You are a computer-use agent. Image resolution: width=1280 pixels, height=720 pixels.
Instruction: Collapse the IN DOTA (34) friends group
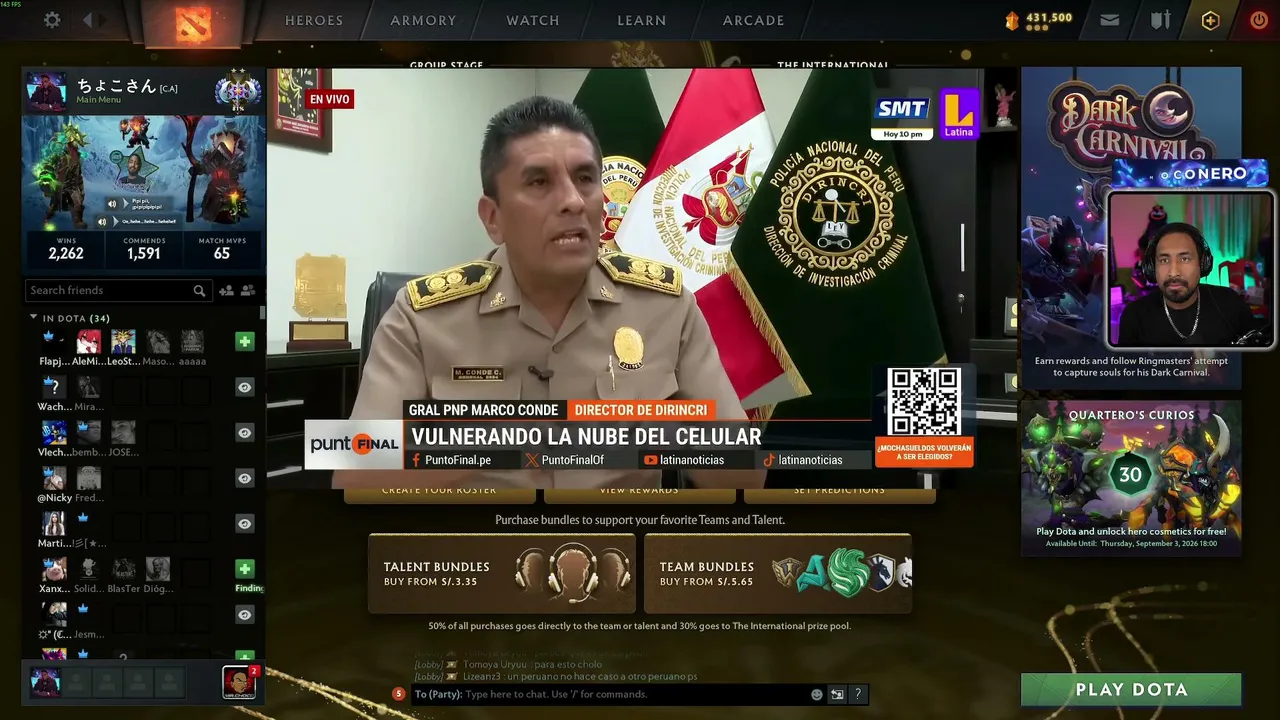tap(33, 318)
